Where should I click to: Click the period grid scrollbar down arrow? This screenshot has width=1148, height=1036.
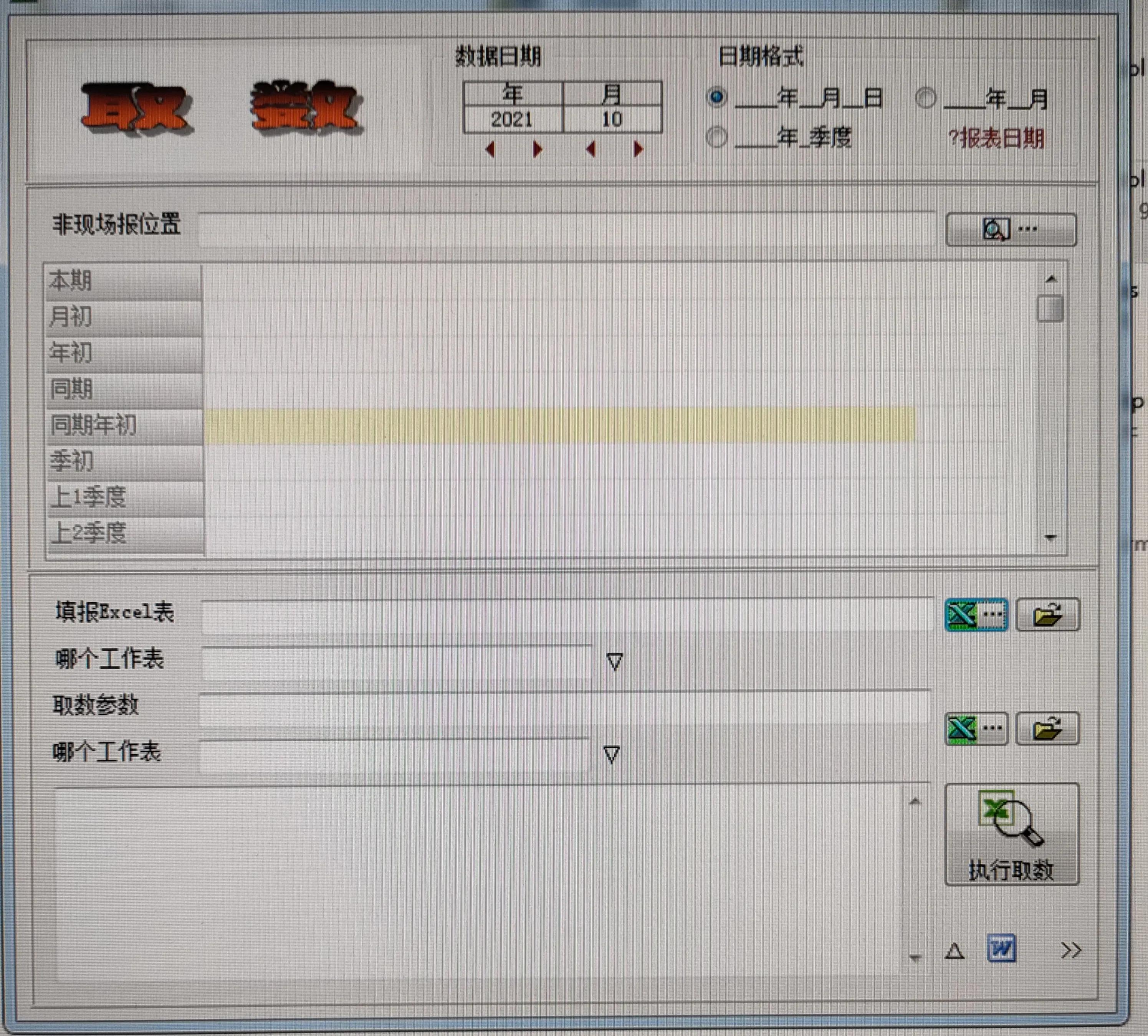pyautogui.click(x=1051, y=537)
